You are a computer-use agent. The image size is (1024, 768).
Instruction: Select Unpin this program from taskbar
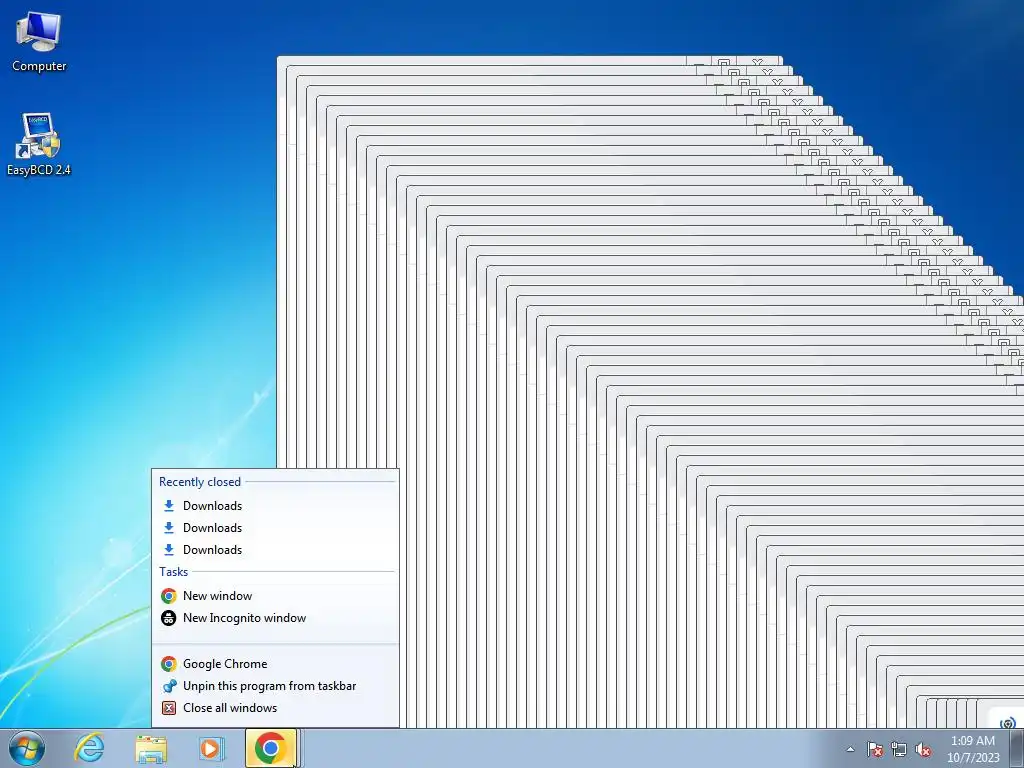275,686
